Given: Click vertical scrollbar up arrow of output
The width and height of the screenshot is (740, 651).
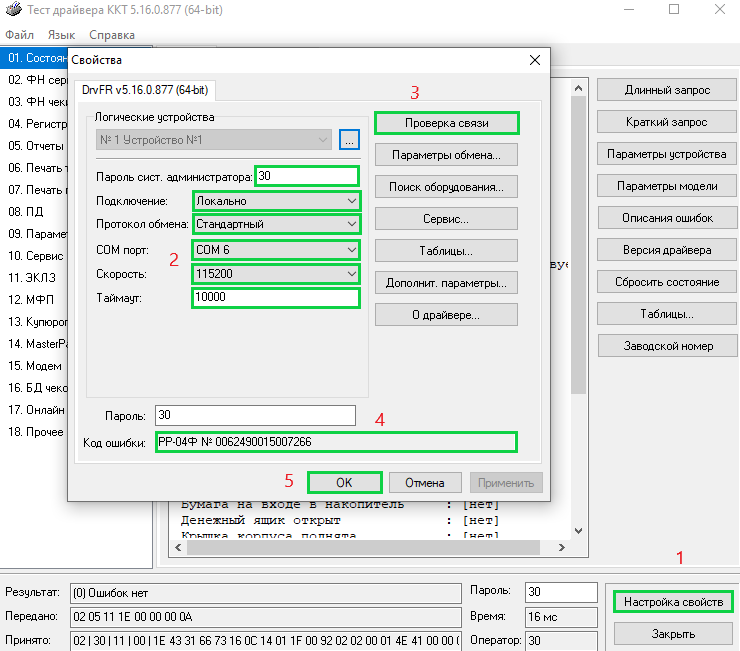Looking at the screenshot, I should click(579, 88).
